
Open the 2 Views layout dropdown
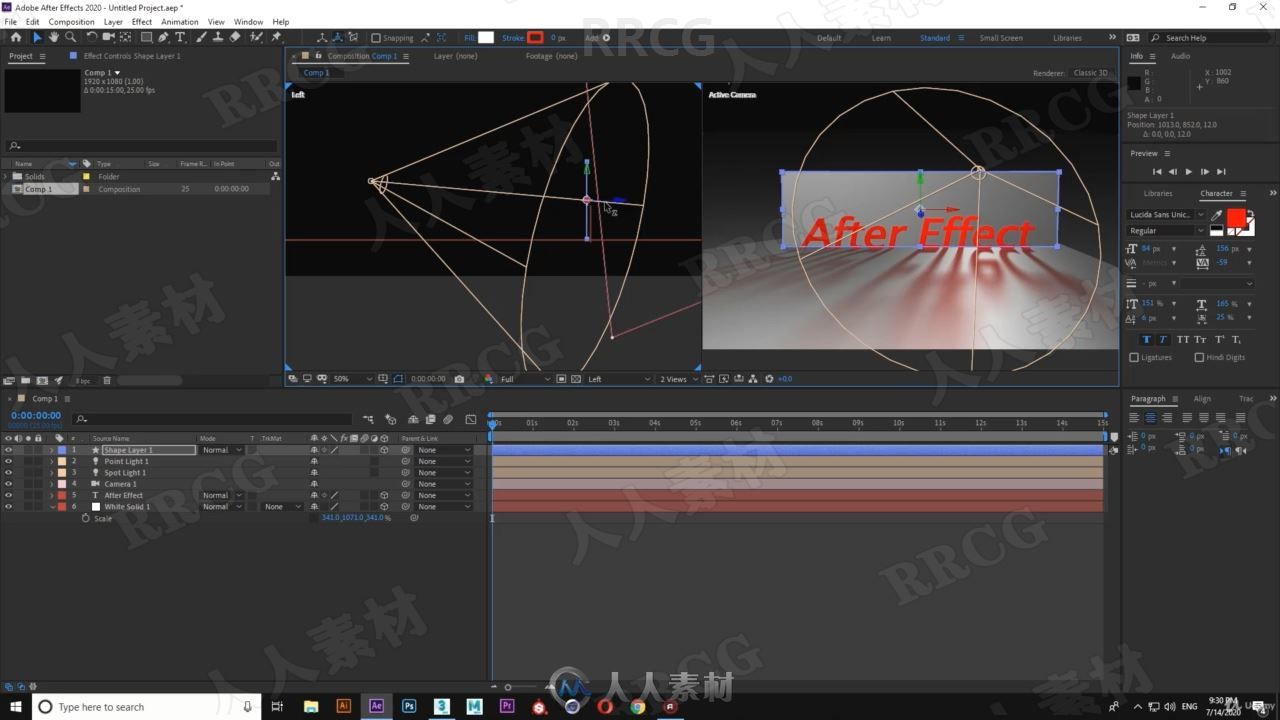coord(680,379)
